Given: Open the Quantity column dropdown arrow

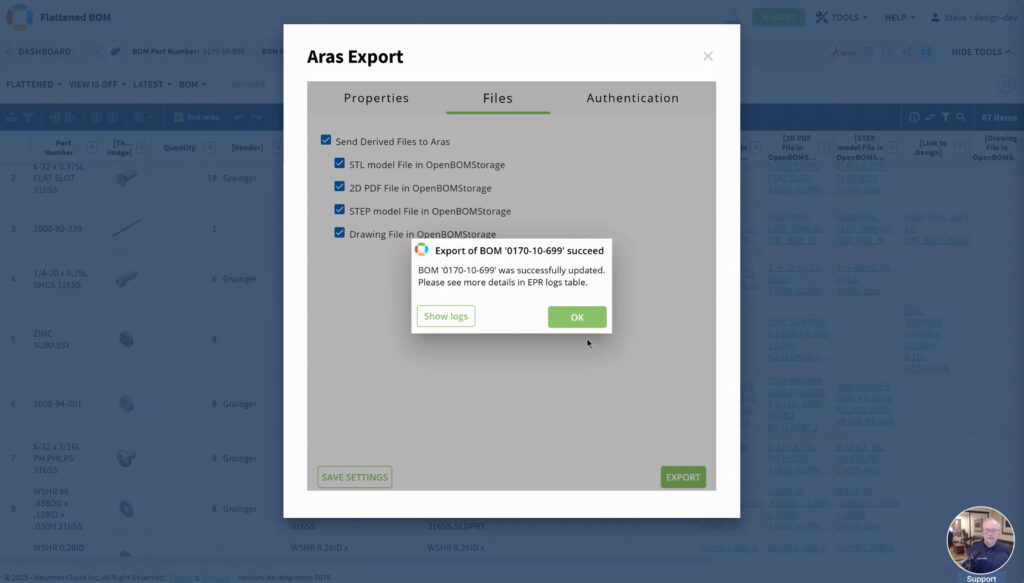Looking at the screenshot, I should (210, 148).
